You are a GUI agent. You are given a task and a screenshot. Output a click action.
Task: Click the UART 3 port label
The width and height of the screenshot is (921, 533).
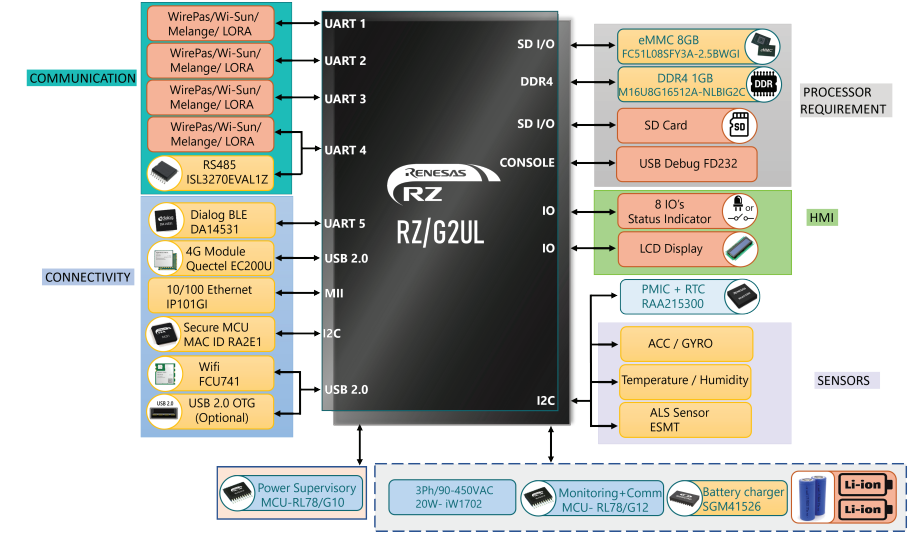(345, 99)
